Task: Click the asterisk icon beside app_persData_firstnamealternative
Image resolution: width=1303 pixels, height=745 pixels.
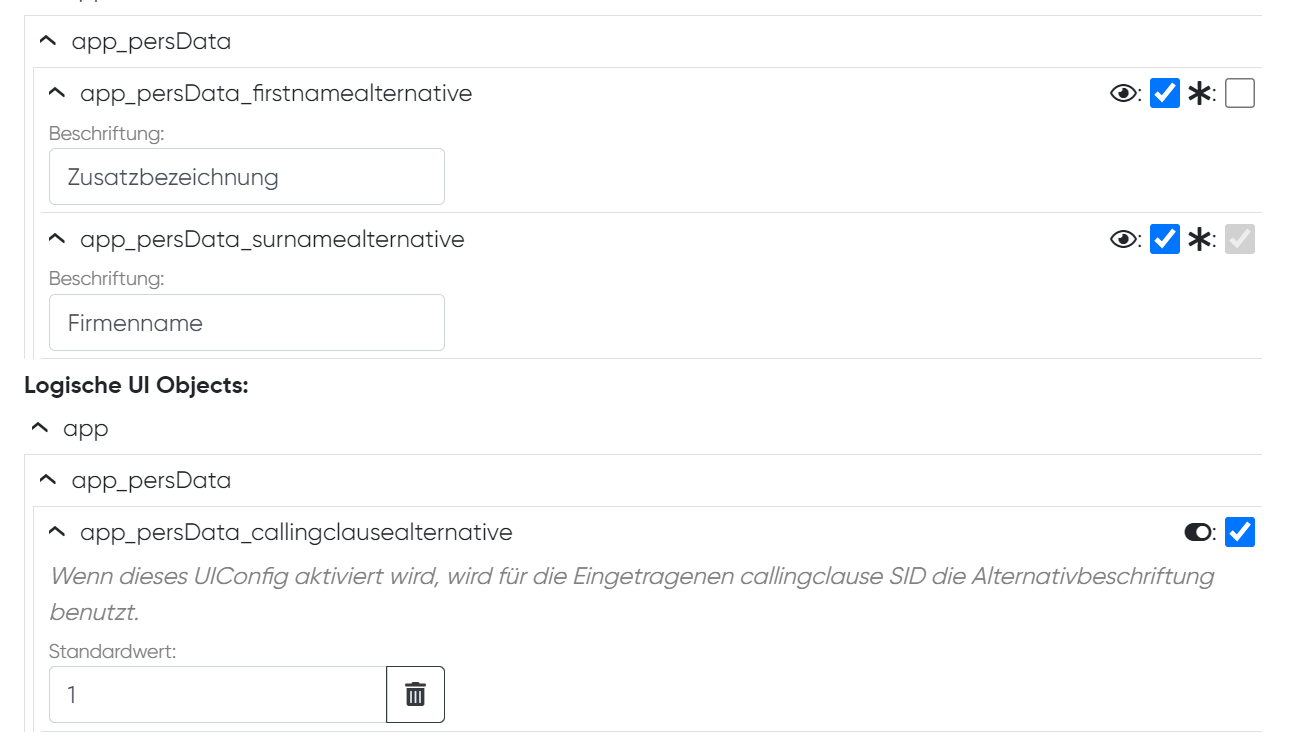Action: click(x=1200, y=93)
